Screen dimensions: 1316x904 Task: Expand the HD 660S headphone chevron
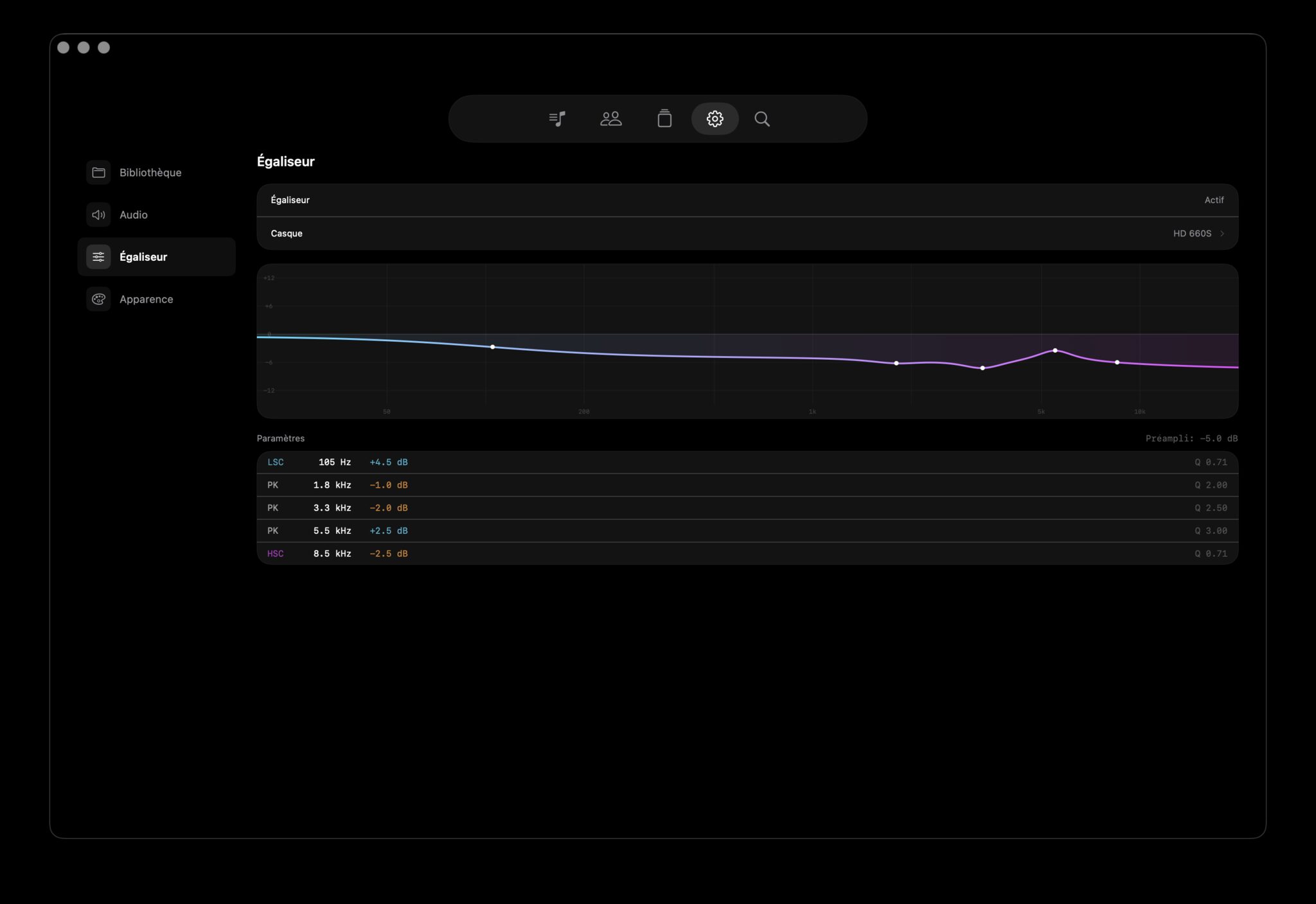pos(1222,233)
